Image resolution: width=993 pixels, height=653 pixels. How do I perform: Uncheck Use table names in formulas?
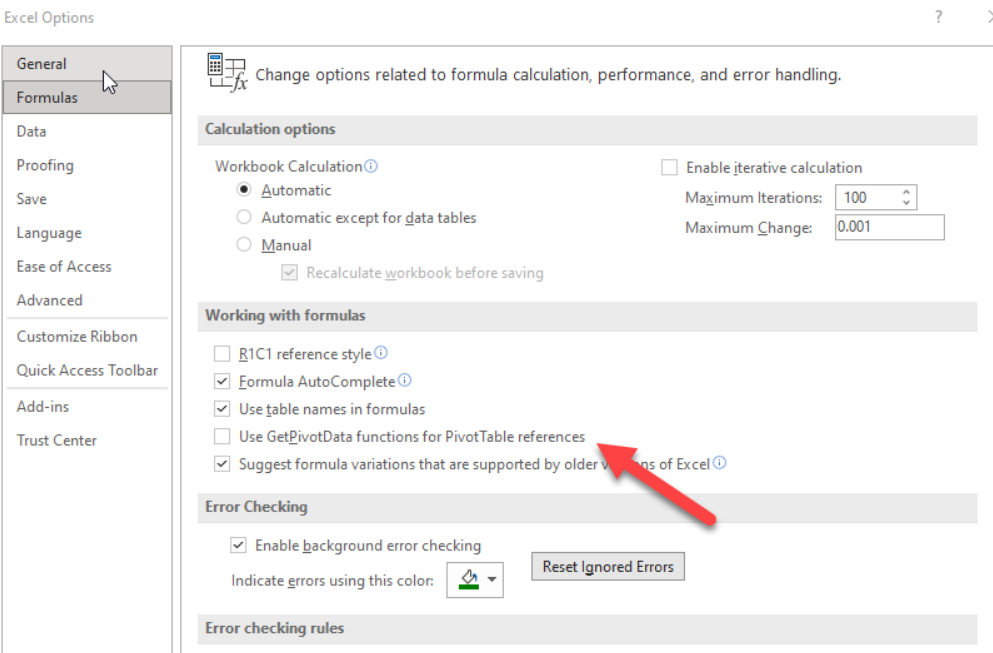coord(224,408)
